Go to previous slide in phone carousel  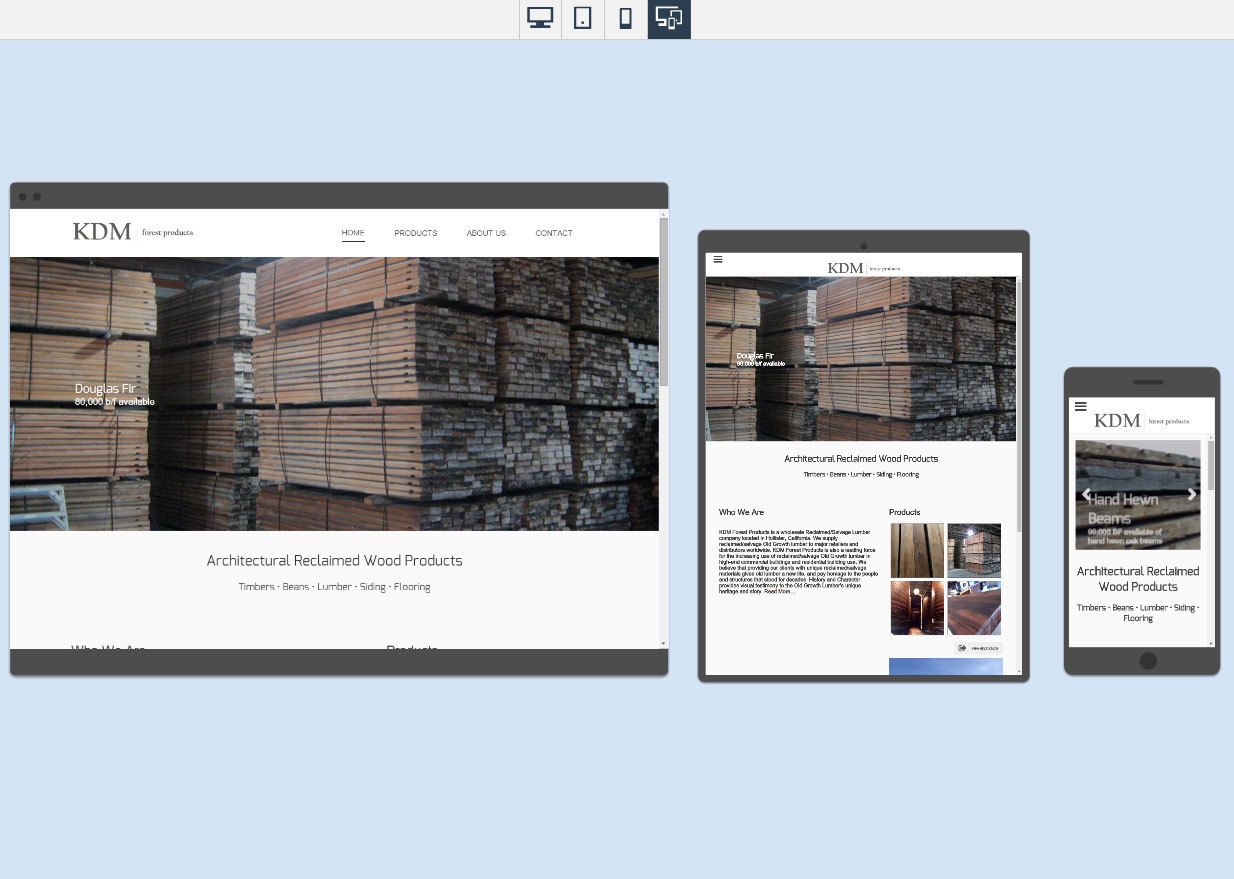coord(1086,495)
